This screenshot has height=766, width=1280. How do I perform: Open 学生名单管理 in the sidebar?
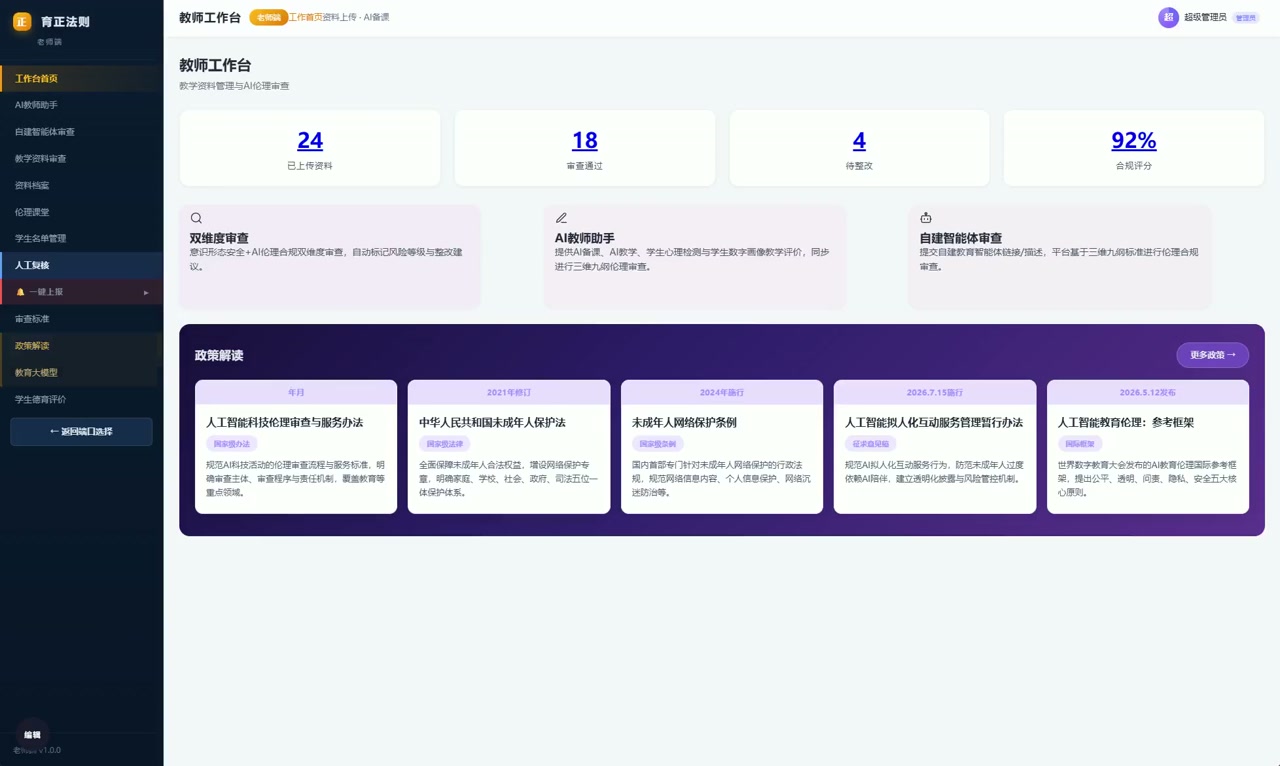[81, 238]
